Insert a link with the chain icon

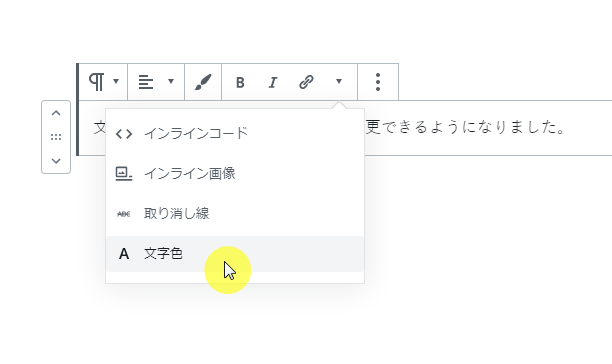point(306,82)
